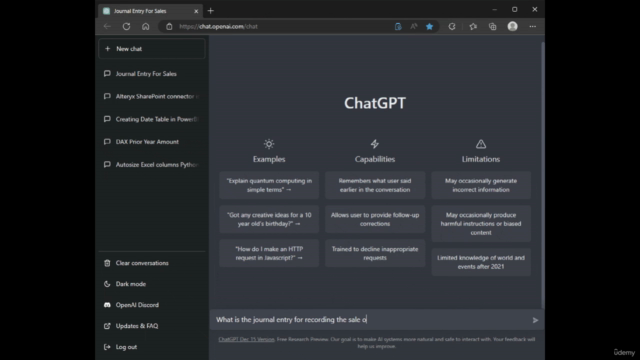The height and width of the screenshot is (360, 640).
Task: Click the Capabilities lightning icon
Action: coord(375,144)
